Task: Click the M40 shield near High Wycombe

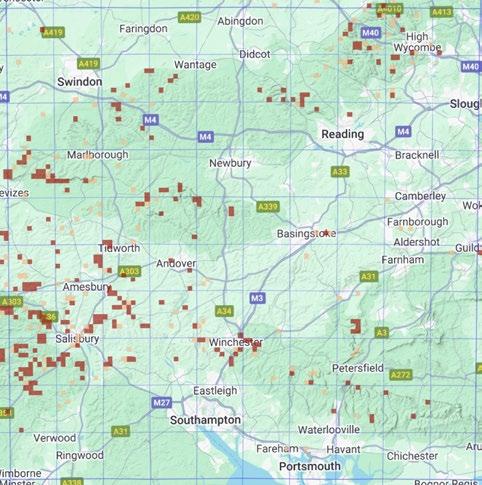Action: (371, 33)
